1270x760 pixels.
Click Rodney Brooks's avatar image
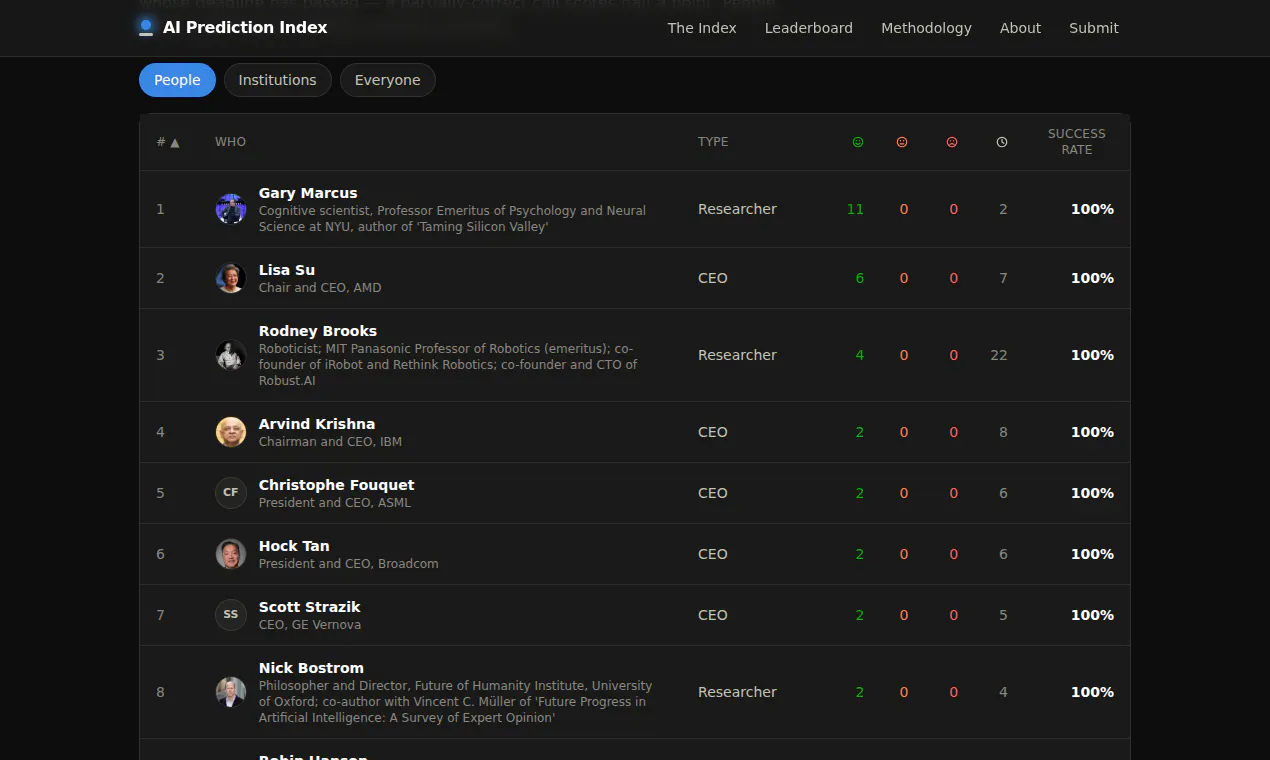point(231,355)
